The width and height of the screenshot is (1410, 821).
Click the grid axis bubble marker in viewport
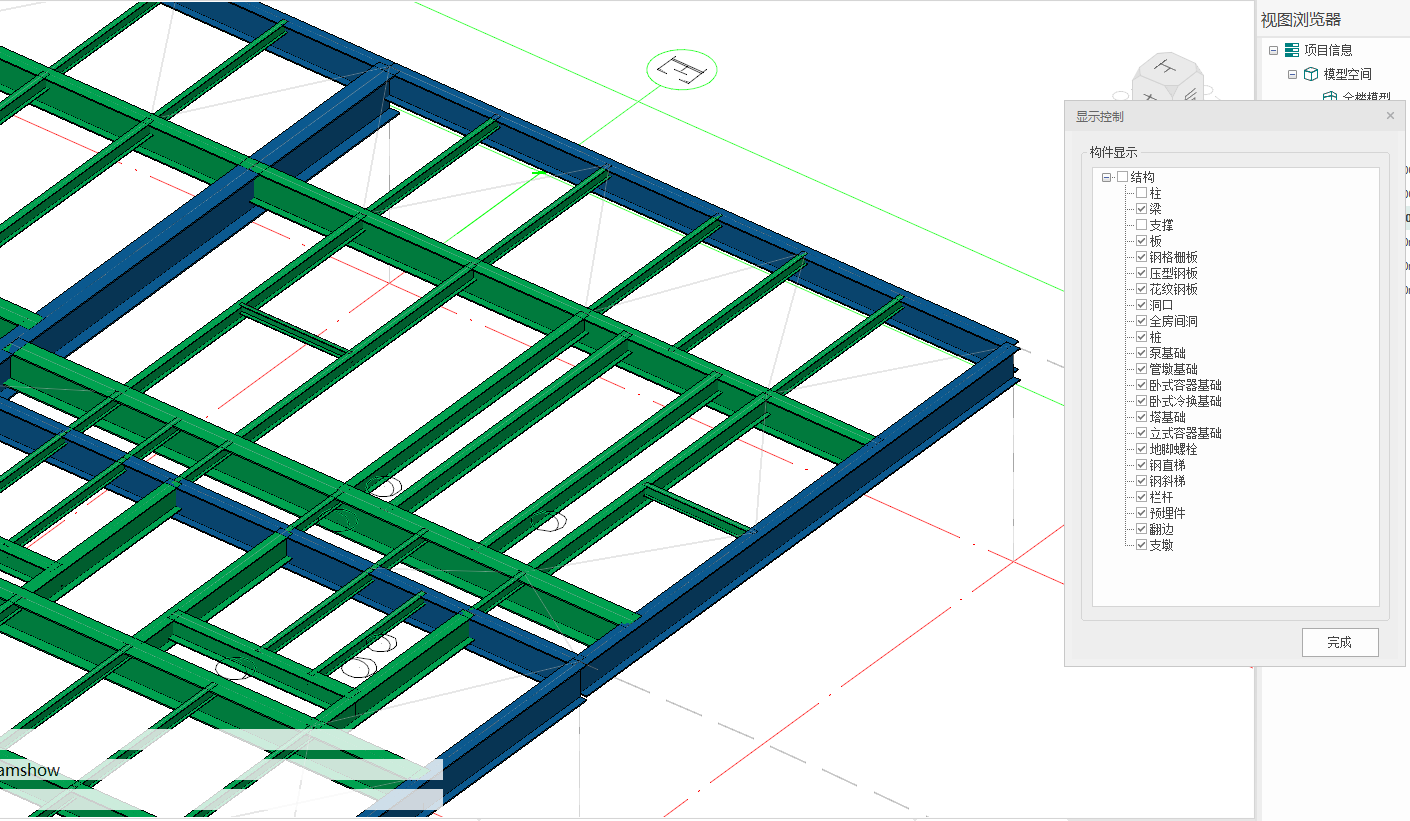click(x=682, y=69)
